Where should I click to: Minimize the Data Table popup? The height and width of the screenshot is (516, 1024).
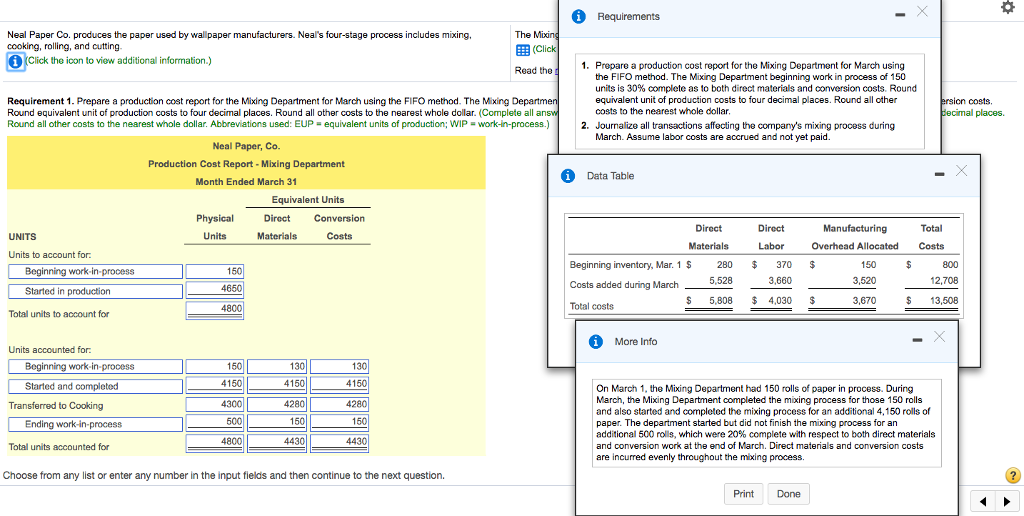coord(939,174)
